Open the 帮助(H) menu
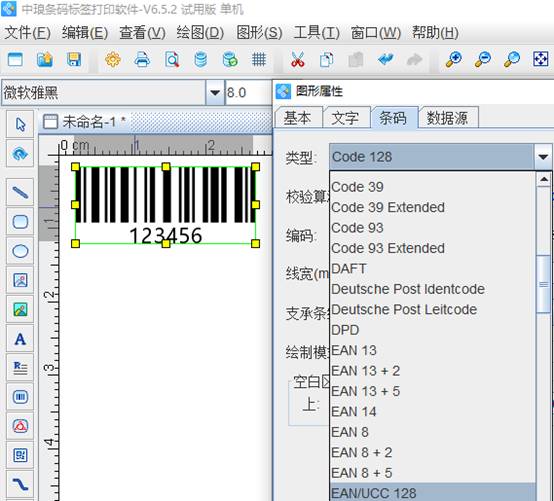The image size is (554, 501). click(435, 33)
